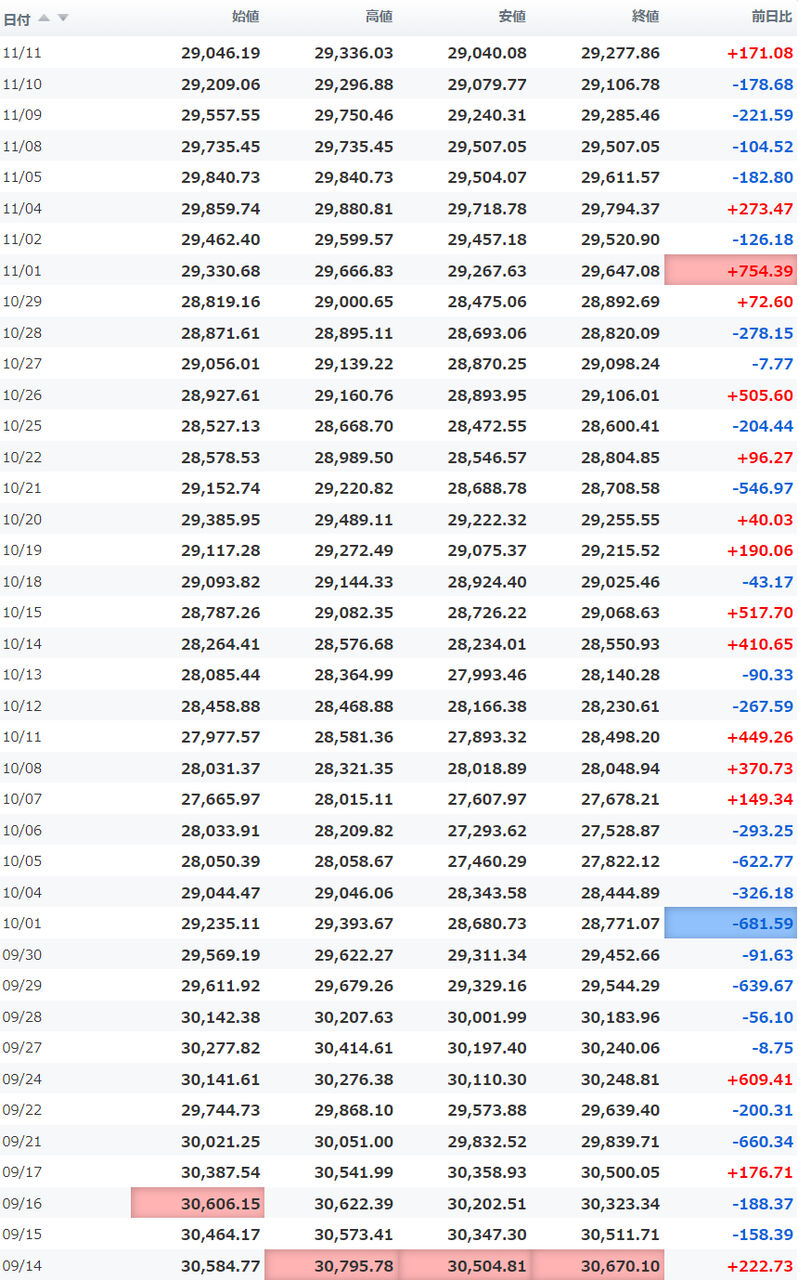Click the 終値 column header
The image size is (798, 1280).
tap(645, 17)
